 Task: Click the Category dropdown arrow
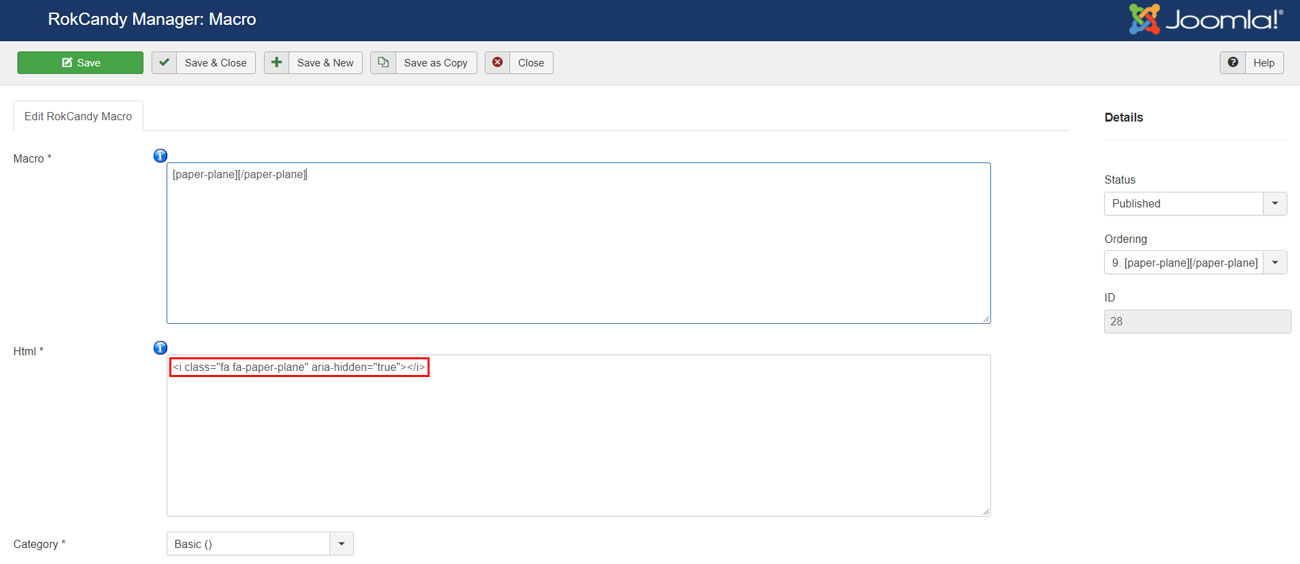click(x=342, y=544)
